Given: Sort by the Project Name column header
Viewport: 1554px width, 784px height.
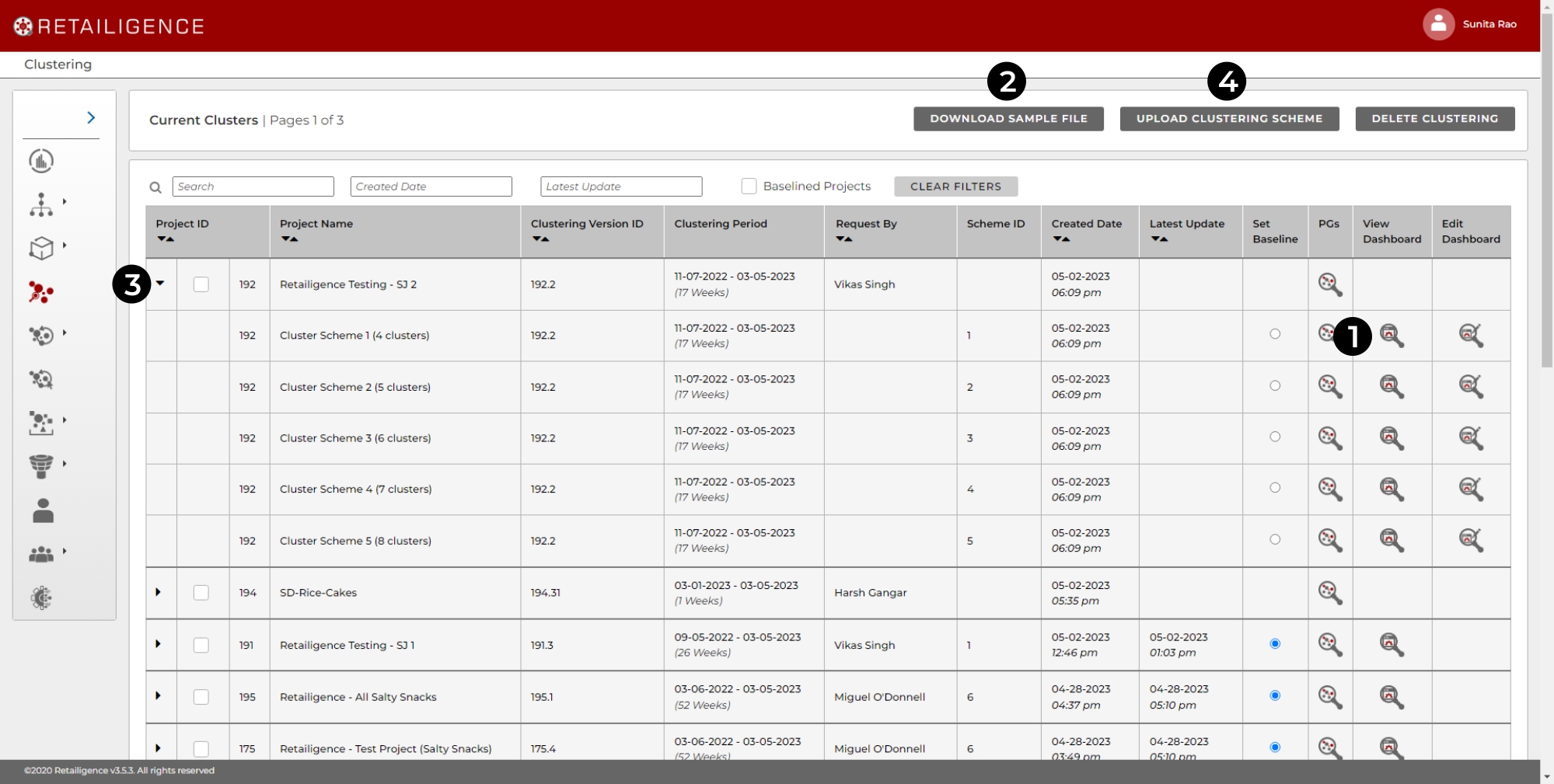Looking at the screenshot, I should pyautogui.click(x=289, y=239).
